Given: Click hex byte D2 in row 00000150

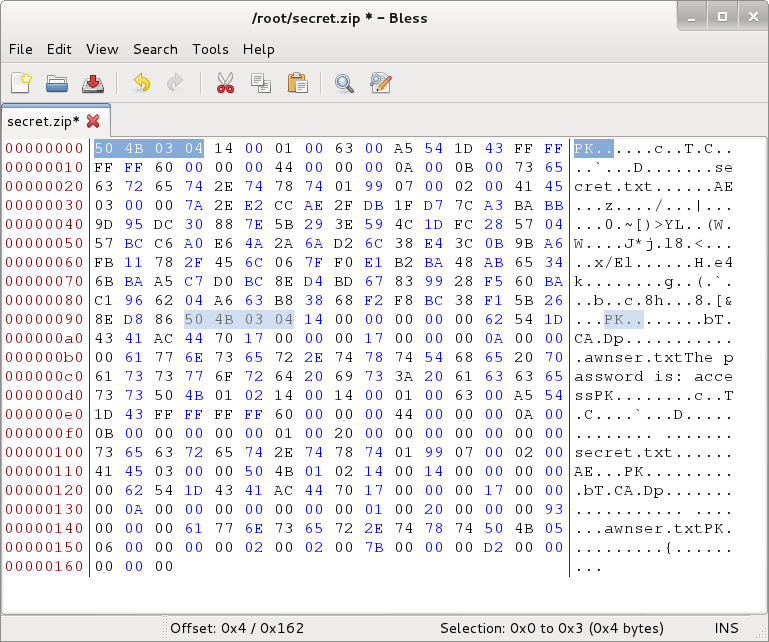Looking at the screenshot, I should coord(493,547).
